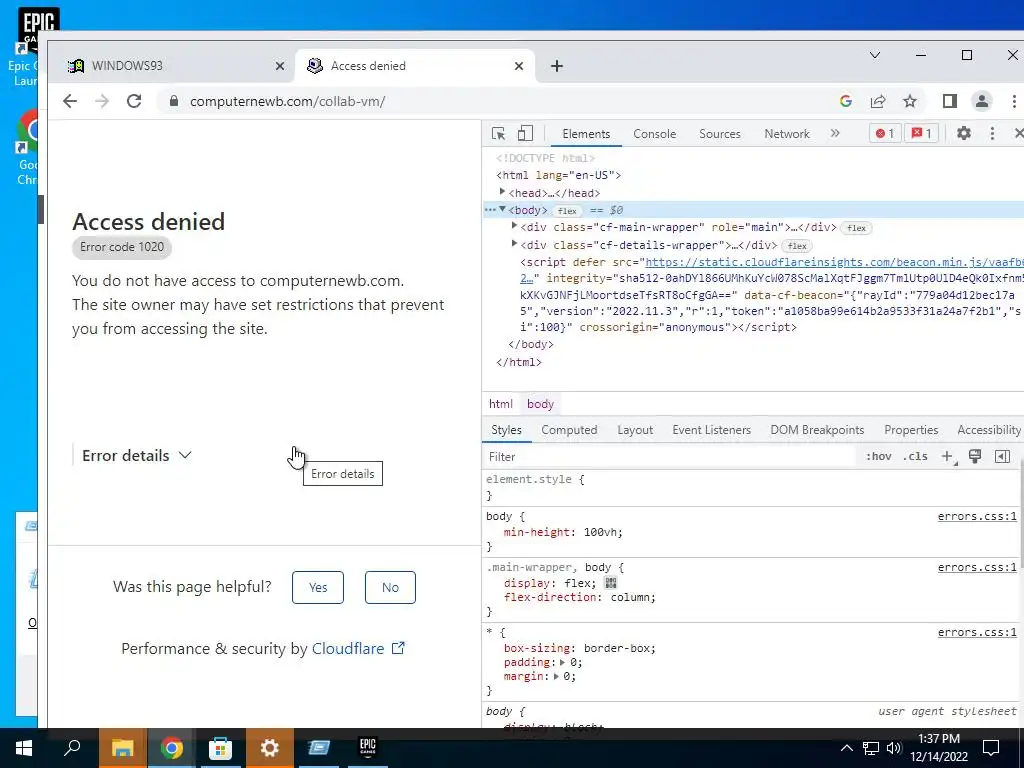
Task: Open Epic Games from the taskbar
Action: (x=368, y=748)
